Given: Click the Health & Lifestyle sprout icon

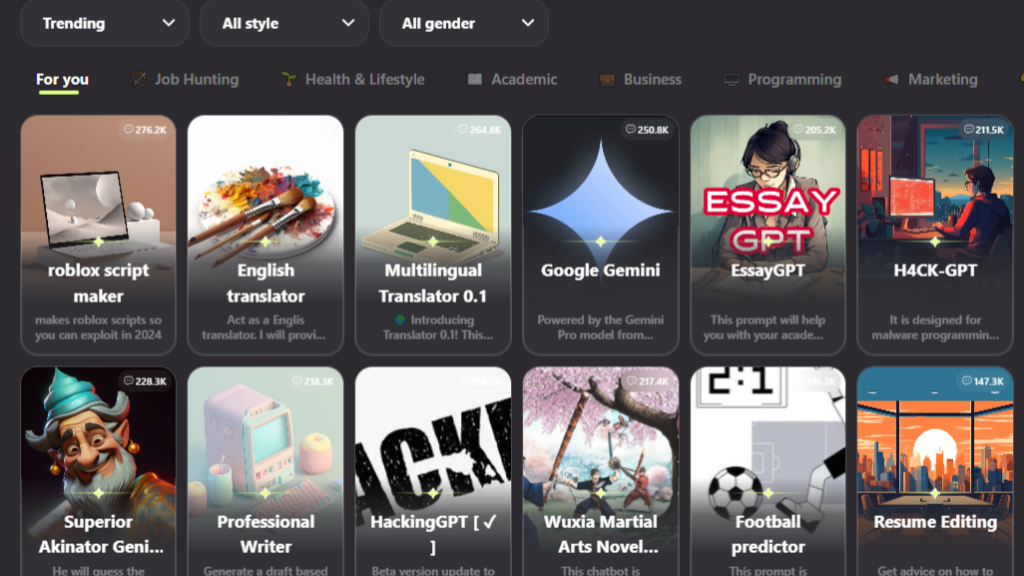Looking at the screenshot, I should [x=289, y=79].
